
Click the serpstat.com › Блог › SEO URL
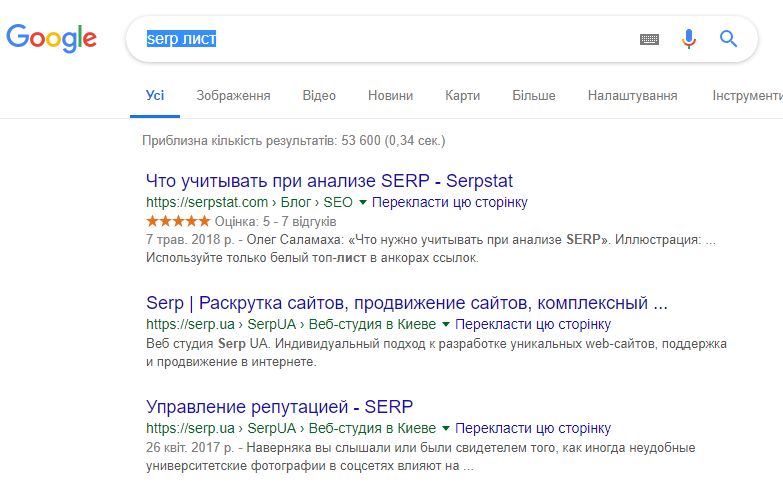249,202
